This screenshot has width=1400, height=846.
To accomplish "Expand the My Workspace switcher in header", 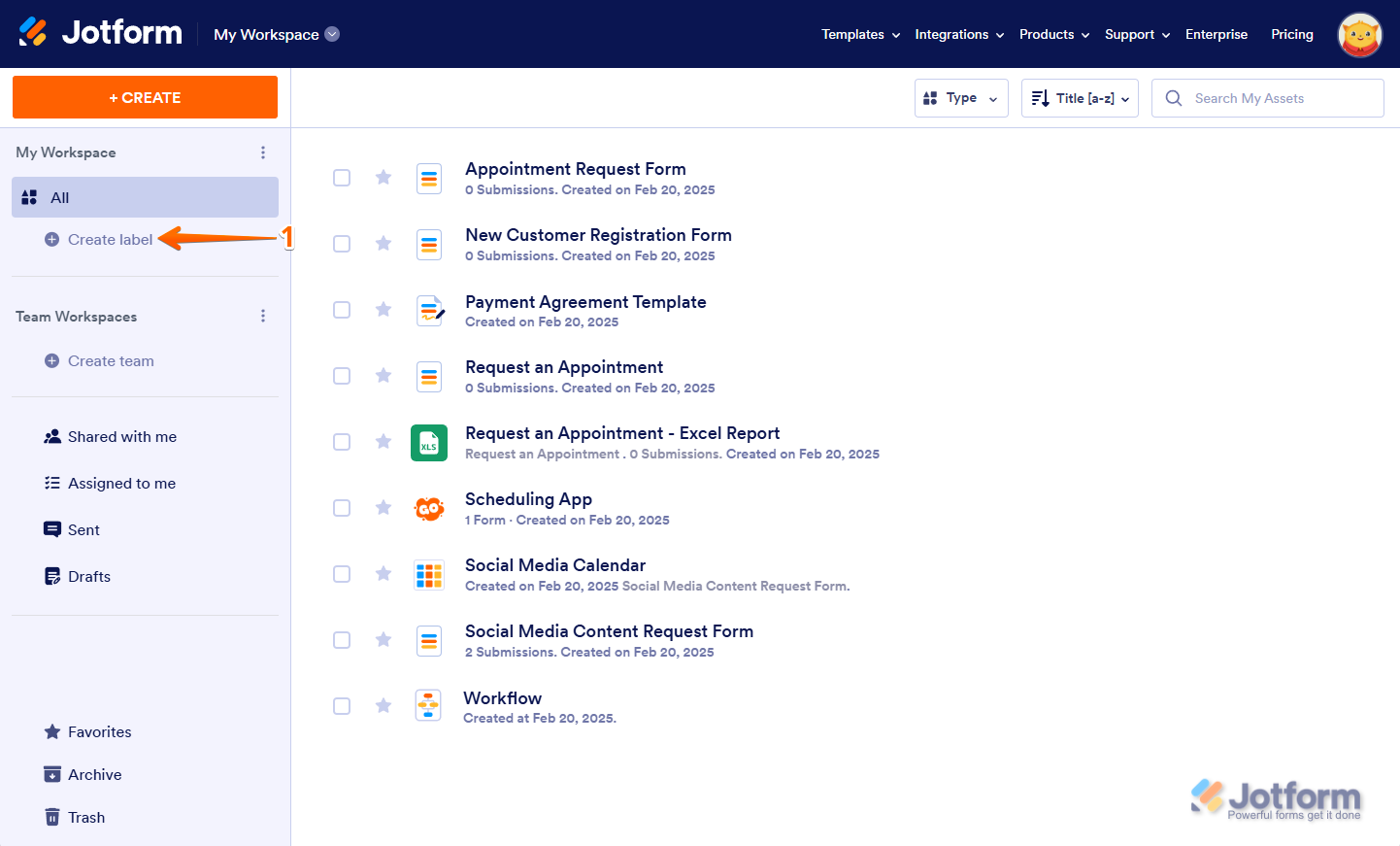I will click(x=277, y=34).
